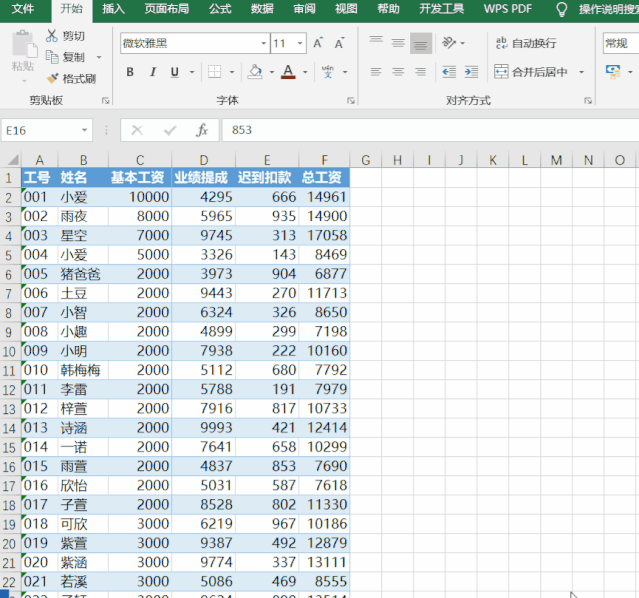Open the font size dropdown
Image resolution: width=639 pixels, height=598 pixels.
(300, 43)
